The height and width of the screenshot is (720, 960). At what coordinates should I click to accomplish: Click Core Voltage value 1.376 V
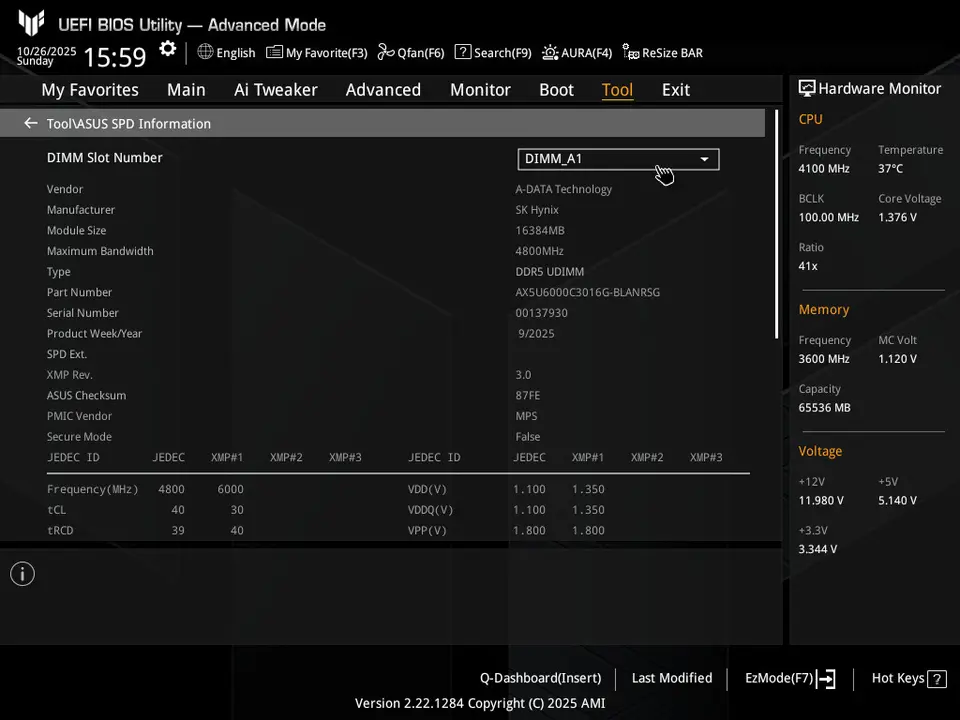[898, 217]
